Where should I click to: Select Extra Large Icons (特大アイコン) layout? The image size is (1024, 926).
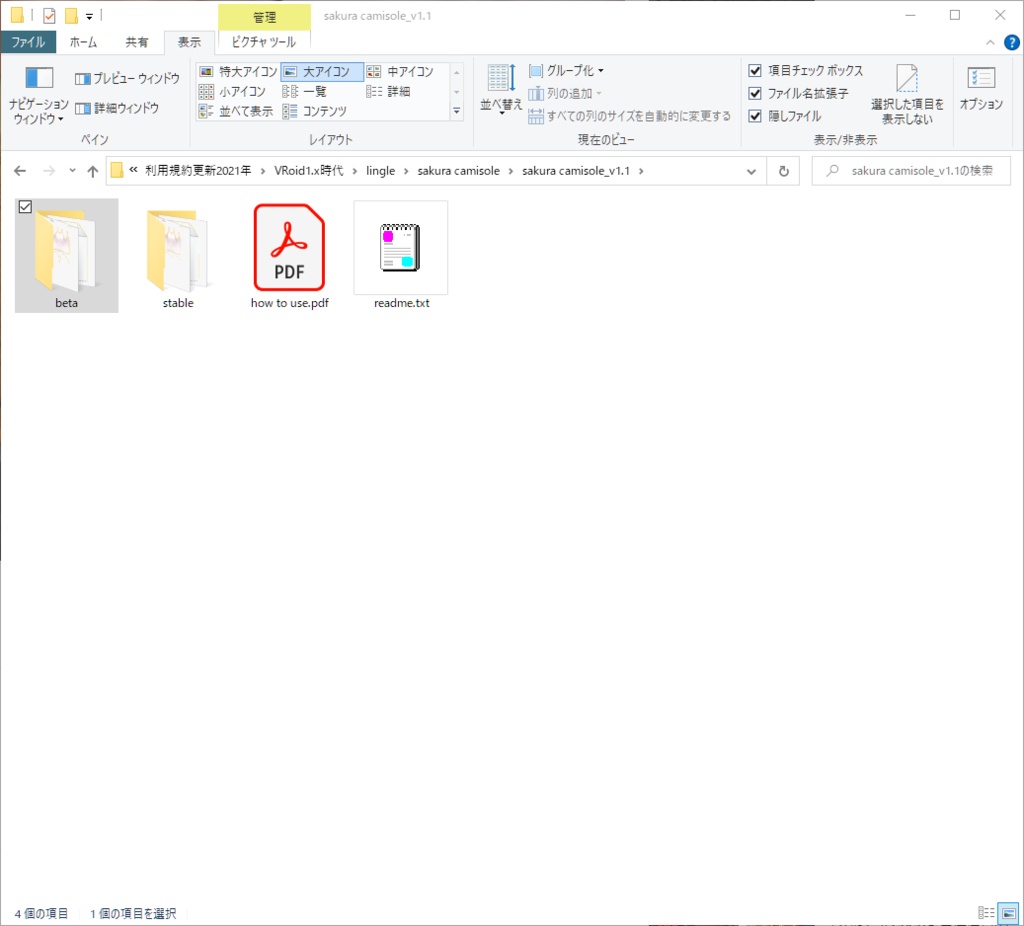click(x=238, y=71)
